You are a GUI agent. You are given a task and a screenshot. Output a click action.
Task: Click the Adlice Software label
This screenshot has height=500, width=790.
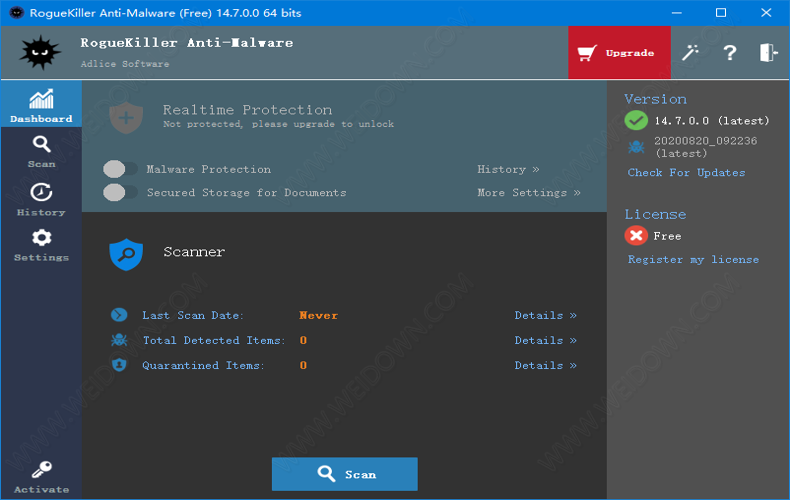coord(125,64)
